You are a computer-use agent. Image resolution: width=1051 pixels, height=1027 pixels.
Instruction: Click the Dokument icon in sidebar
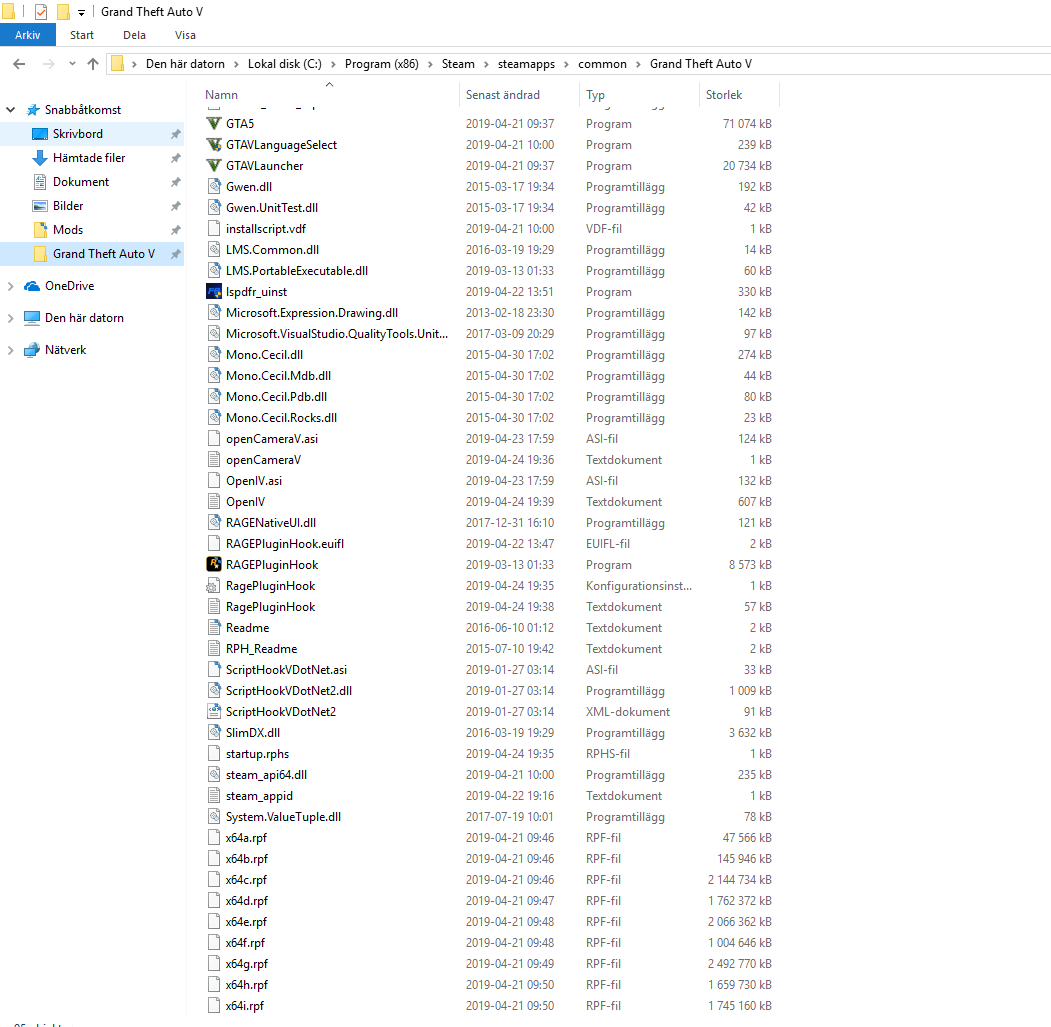(40, 182)
